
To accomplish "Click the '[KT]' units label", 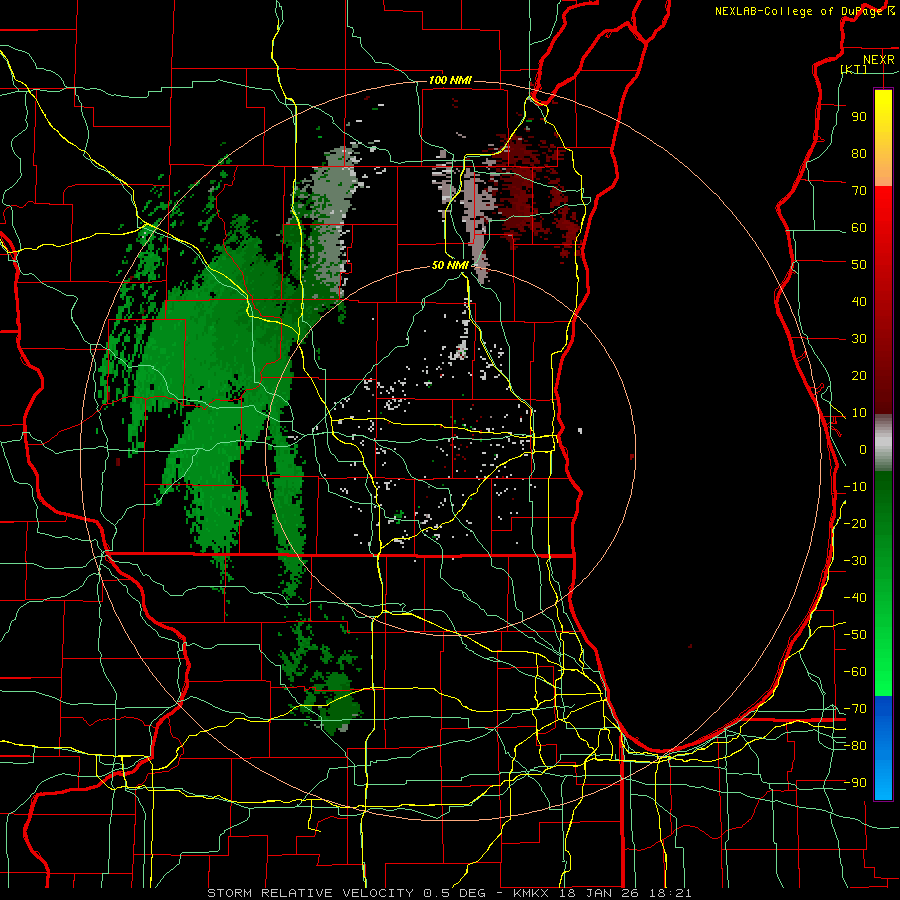I will tap(854, 69).
